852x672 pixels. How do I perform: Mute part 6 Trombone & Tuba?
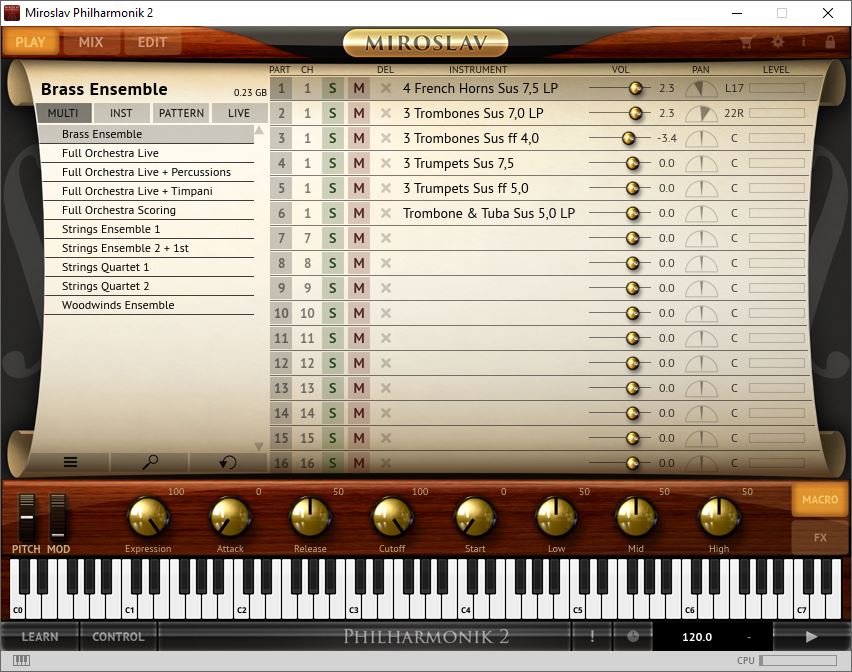[x=359, y=213]
